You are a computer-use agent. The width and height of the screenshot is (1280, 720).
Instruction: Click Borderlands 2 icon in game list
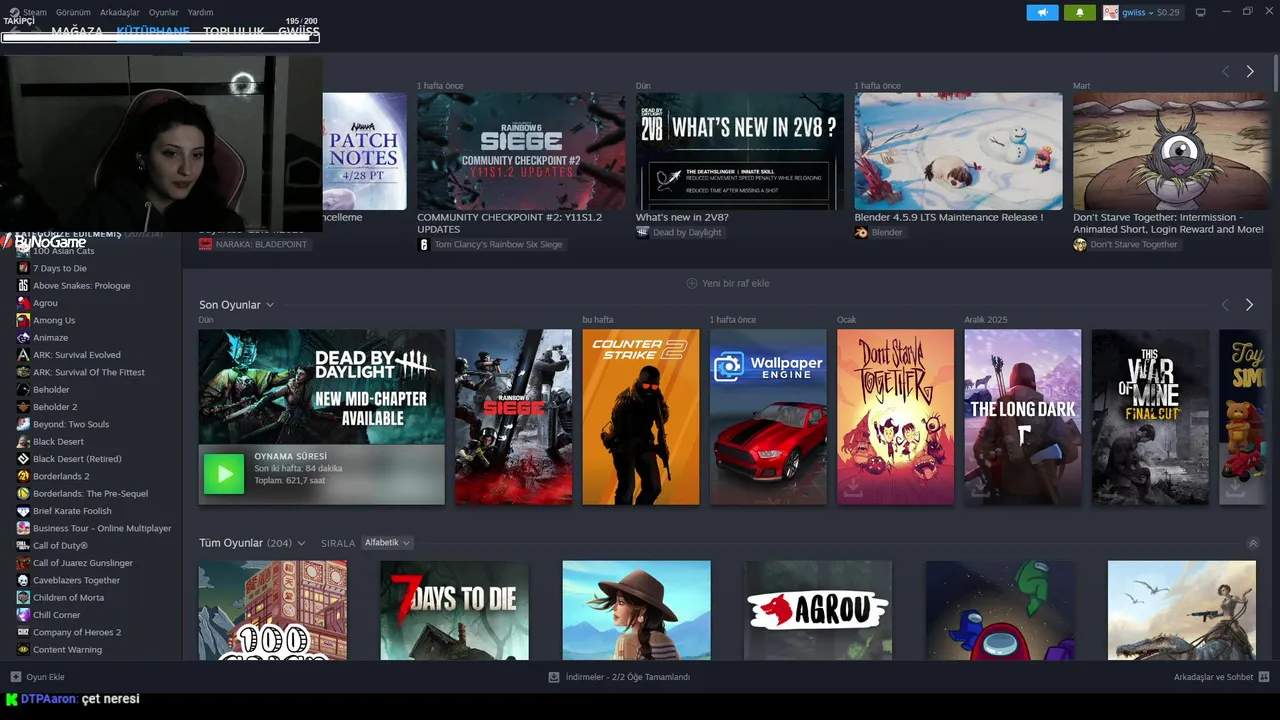[23, 476]
